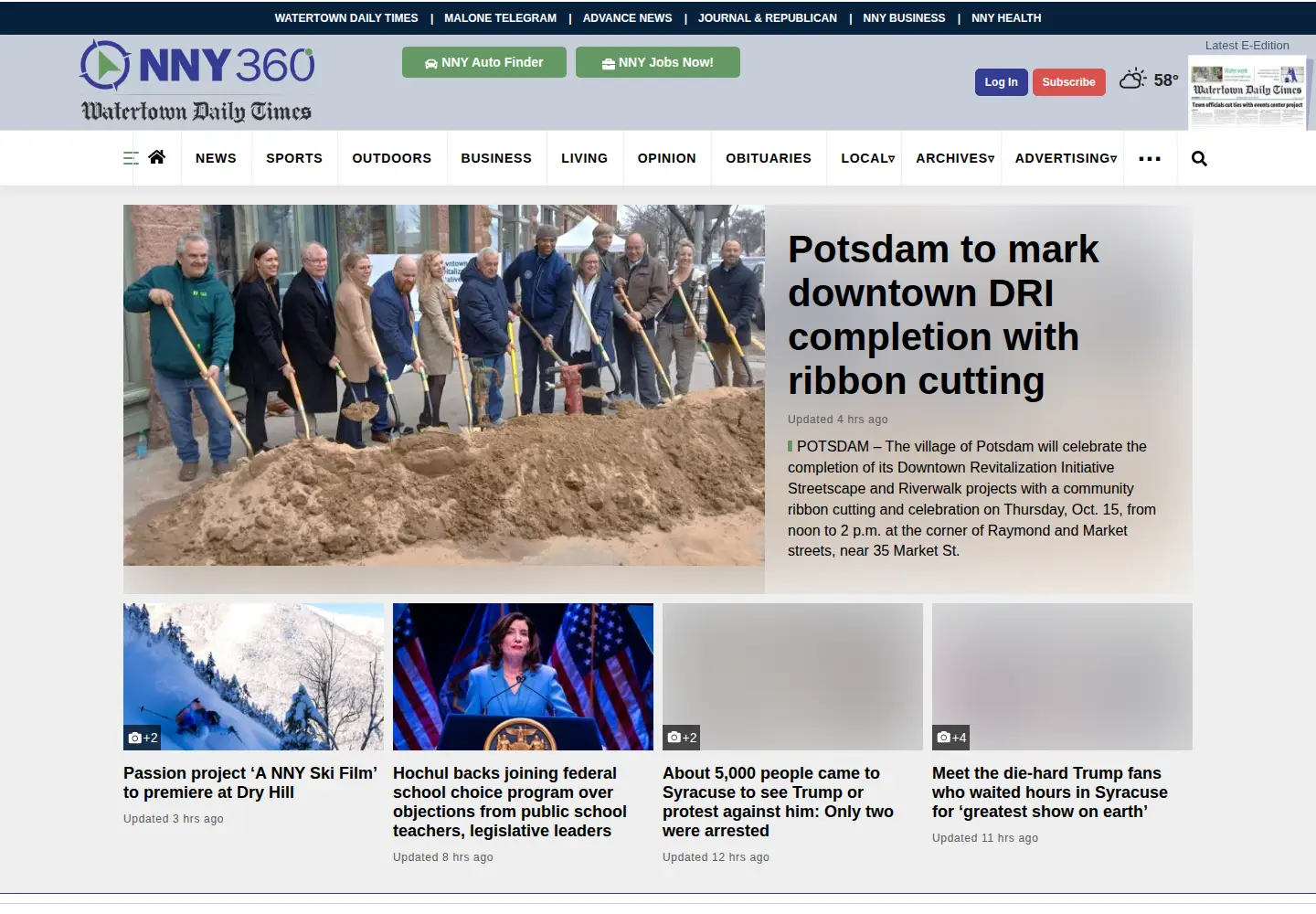Viewport: 1316px width, 914px height.
Task: Open NNY Jobs Now!
Action: point(658,62)
